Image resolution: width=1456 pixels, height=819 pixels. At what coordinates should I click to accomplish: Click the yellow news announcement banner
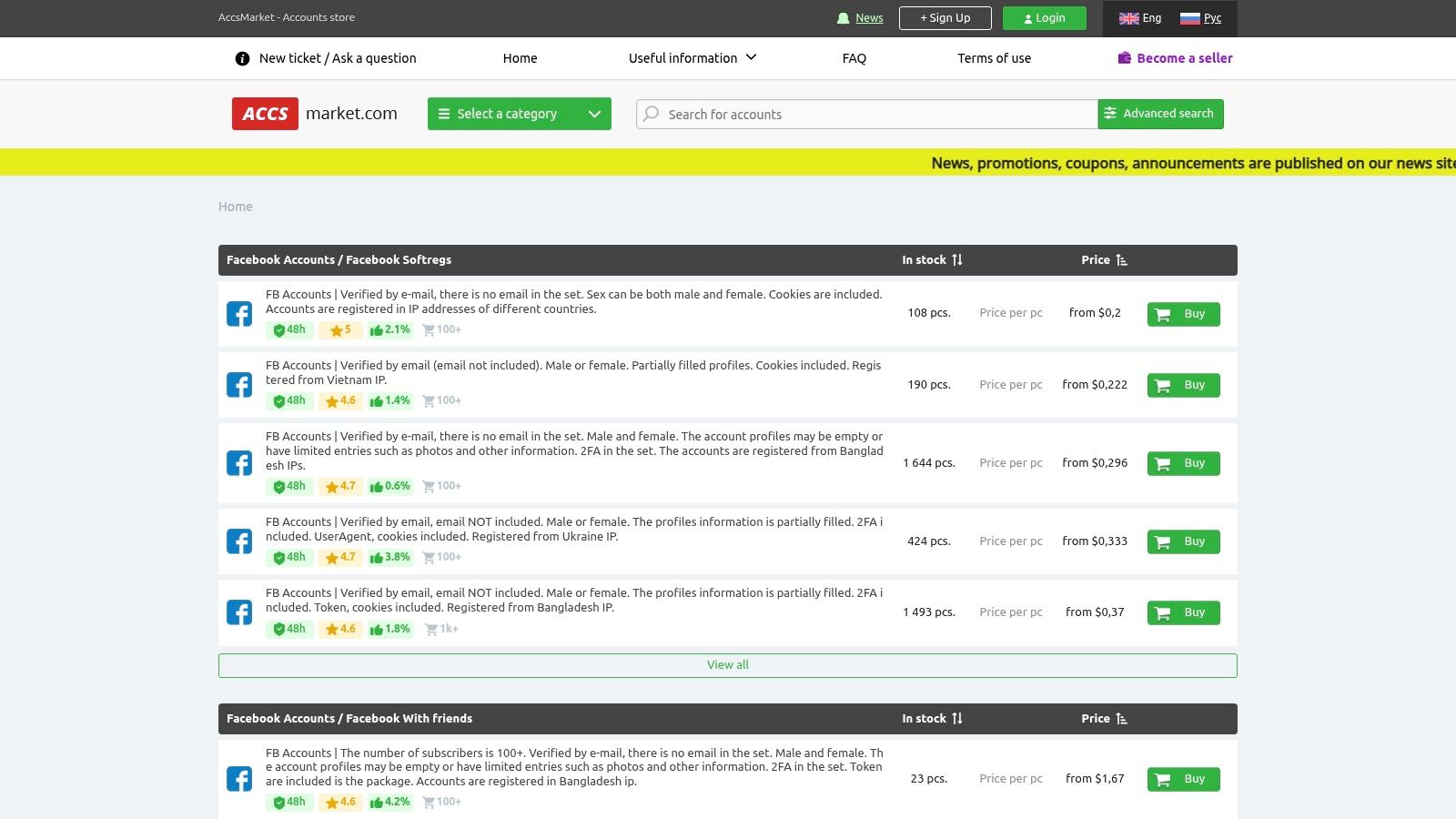coord(728,163)
